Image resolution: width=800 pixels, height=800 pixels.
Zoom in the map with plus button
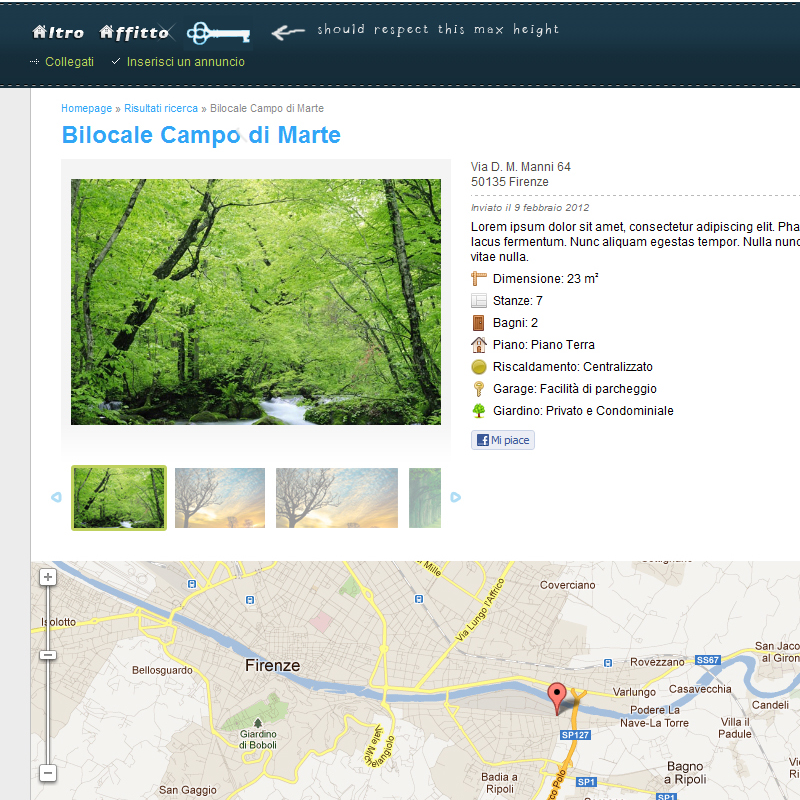tap(48, 577)
